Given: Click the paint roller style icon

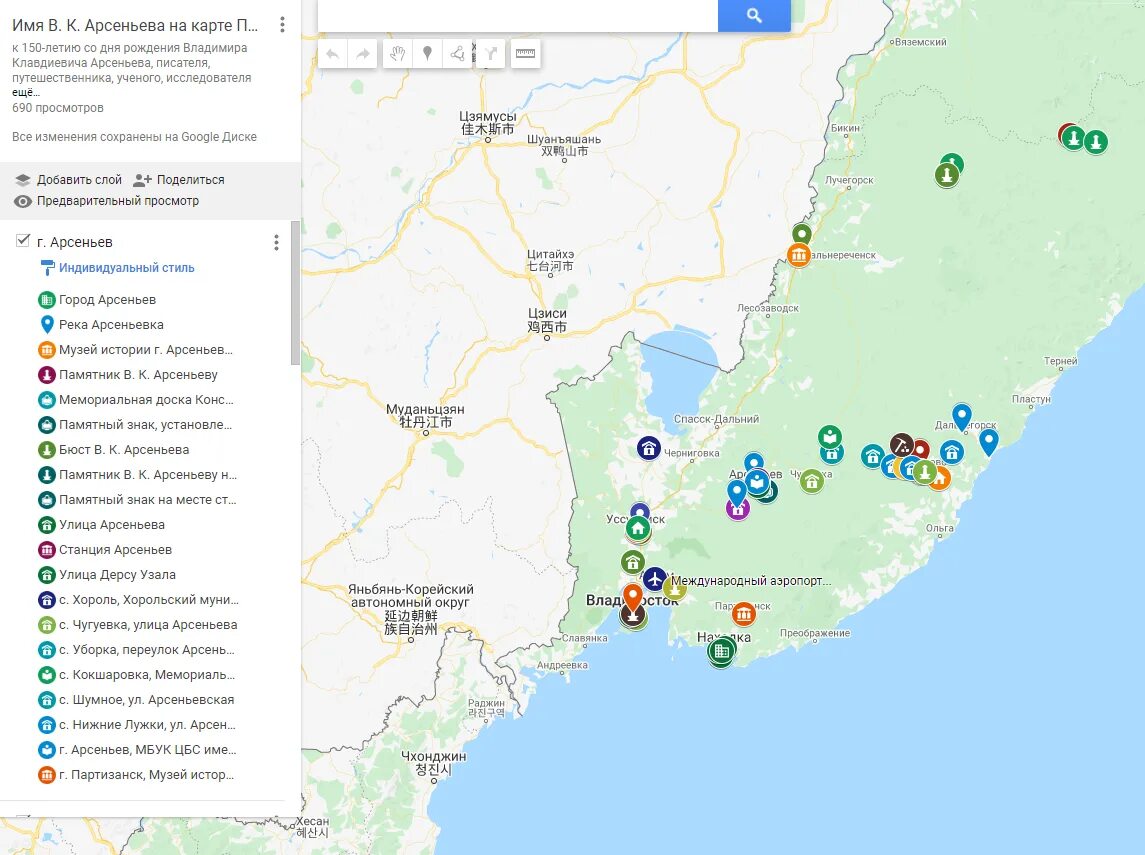Looking at the screenshot, I should 47,268.
